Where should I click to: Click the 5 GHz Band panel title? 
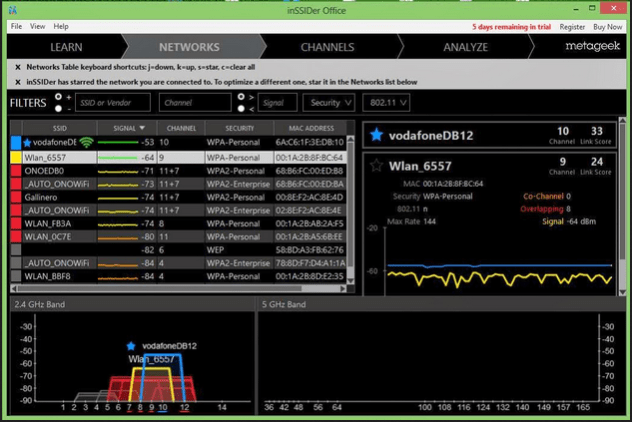point(284,304)
